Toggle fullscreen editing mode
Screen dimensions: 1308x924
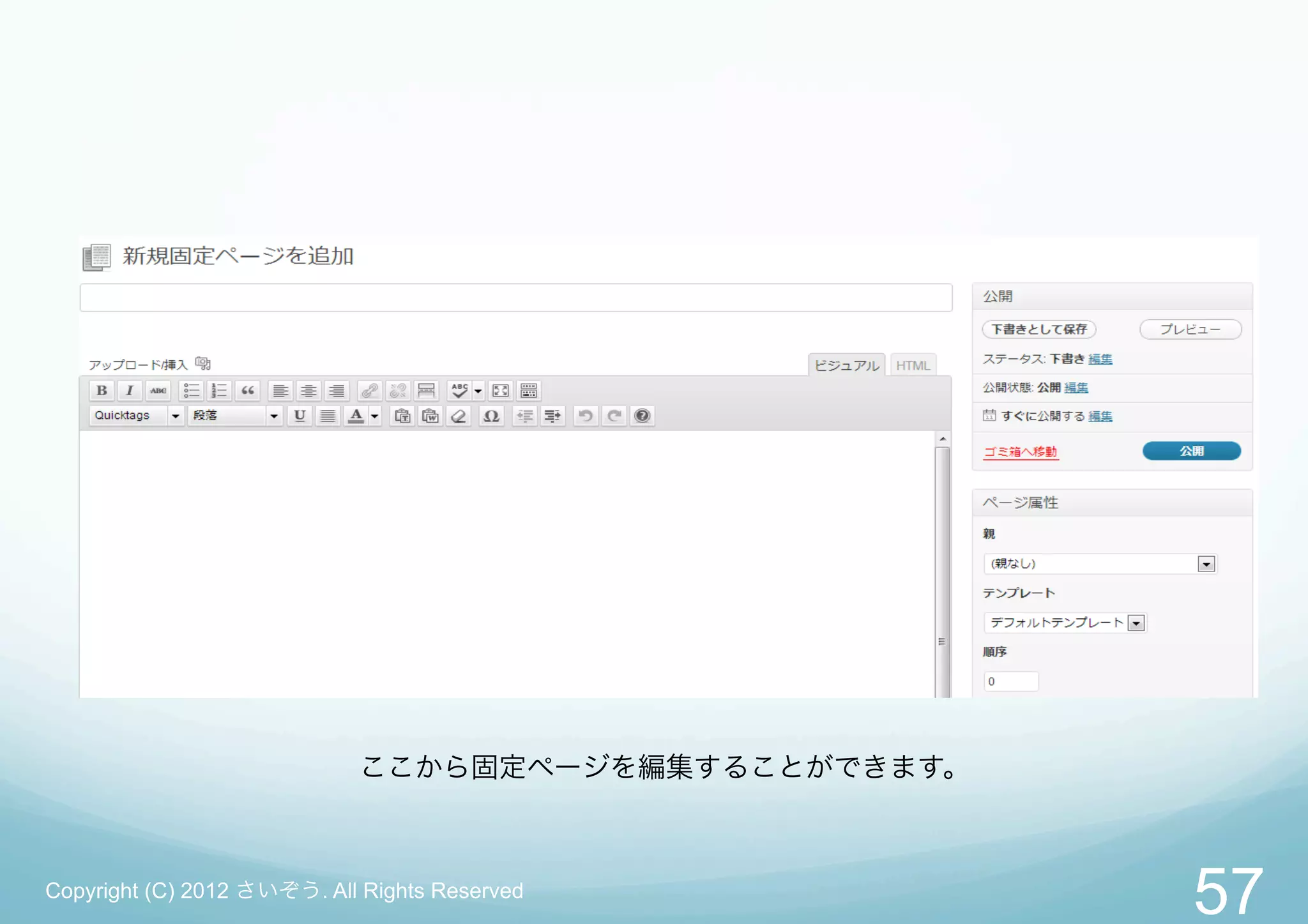(501, 390)
